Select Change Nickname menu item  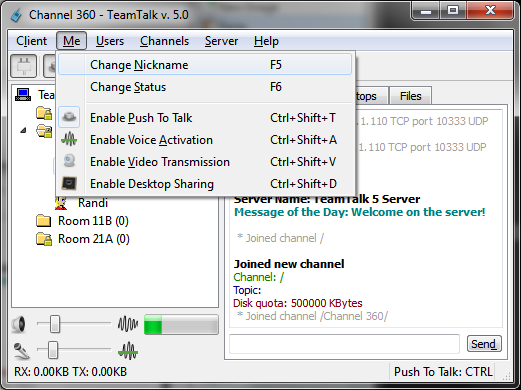[x=205, y=65]
